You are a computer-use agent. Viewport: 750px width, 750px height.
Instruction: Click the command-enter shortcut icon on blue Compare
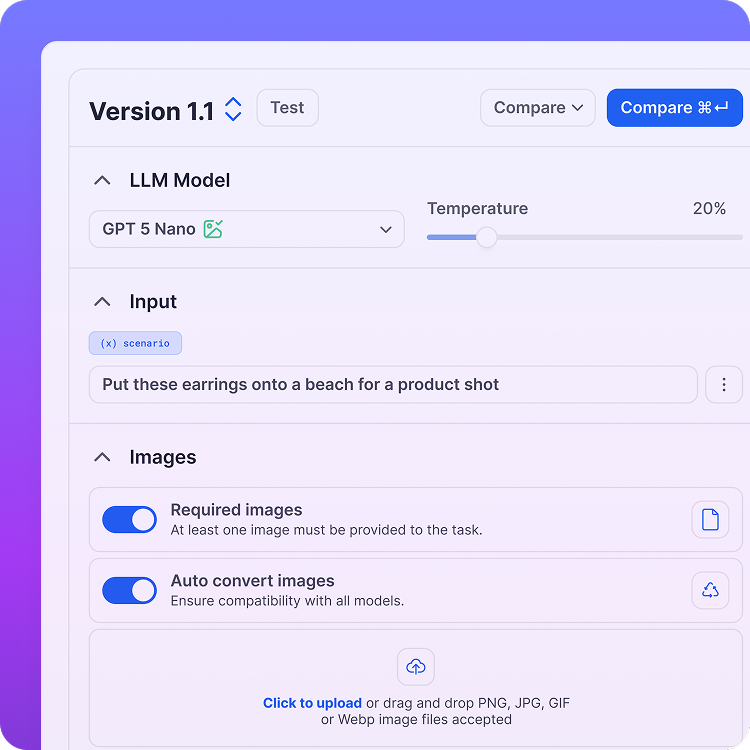click(x=713, y=108)
